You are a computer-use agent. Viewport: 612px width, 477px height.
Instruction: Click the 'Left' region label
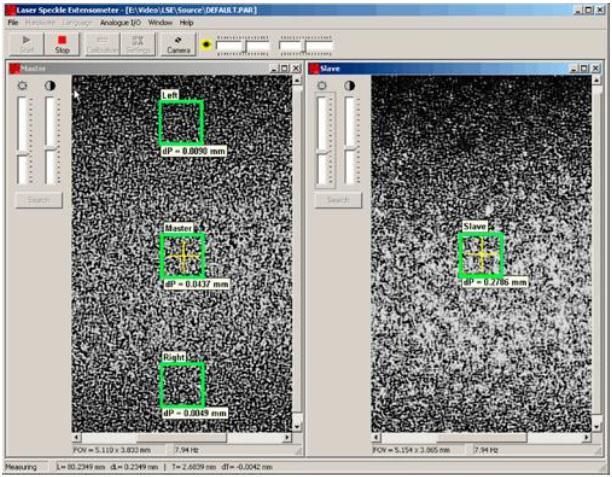pyautogui.click(x=170, y=95)
